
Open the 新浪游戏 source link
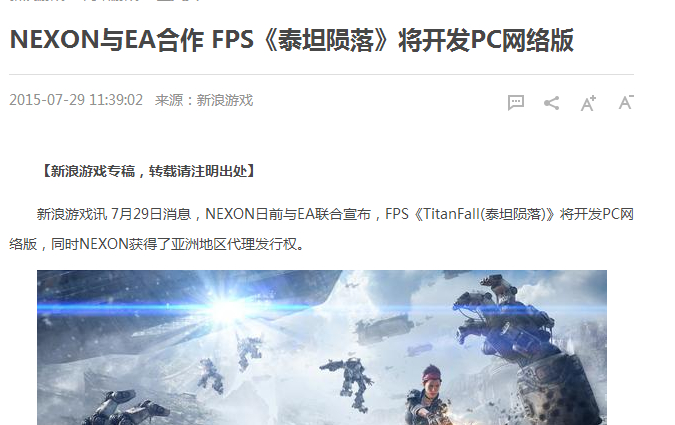click(x=225, y=100)
